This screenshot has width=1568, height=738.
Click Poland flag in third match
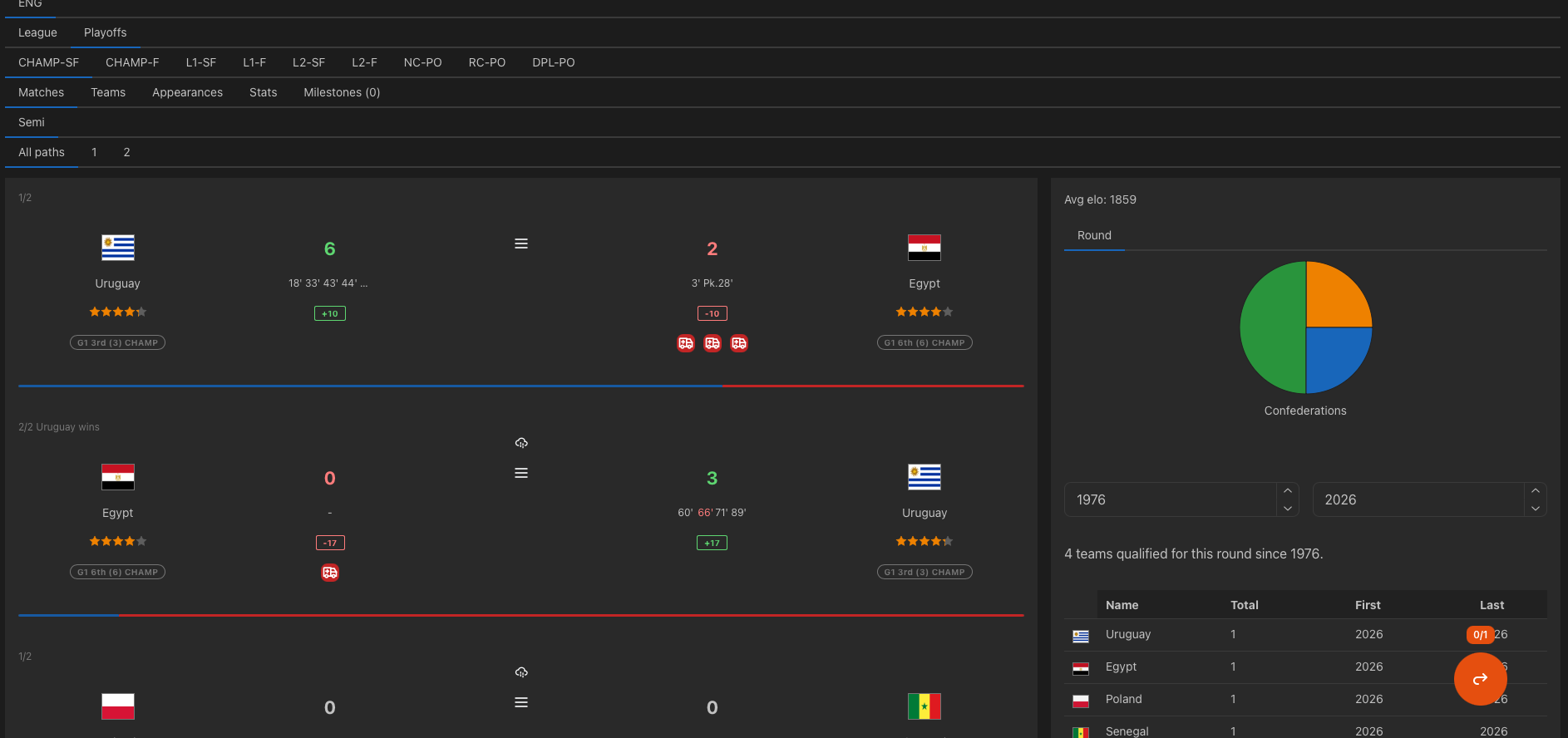click(118, 706)
